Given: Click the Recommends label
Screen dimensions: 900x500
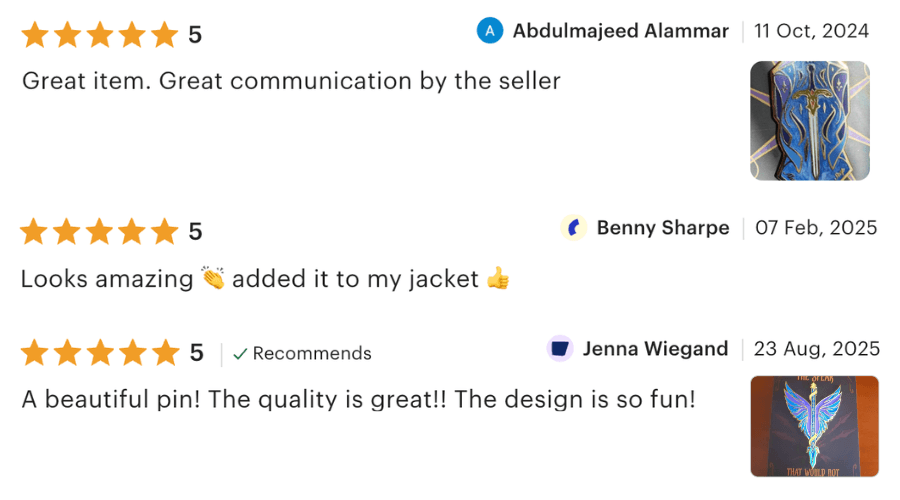Looking at the screenshot, I should pyautogui.click(x=312, y=354).
